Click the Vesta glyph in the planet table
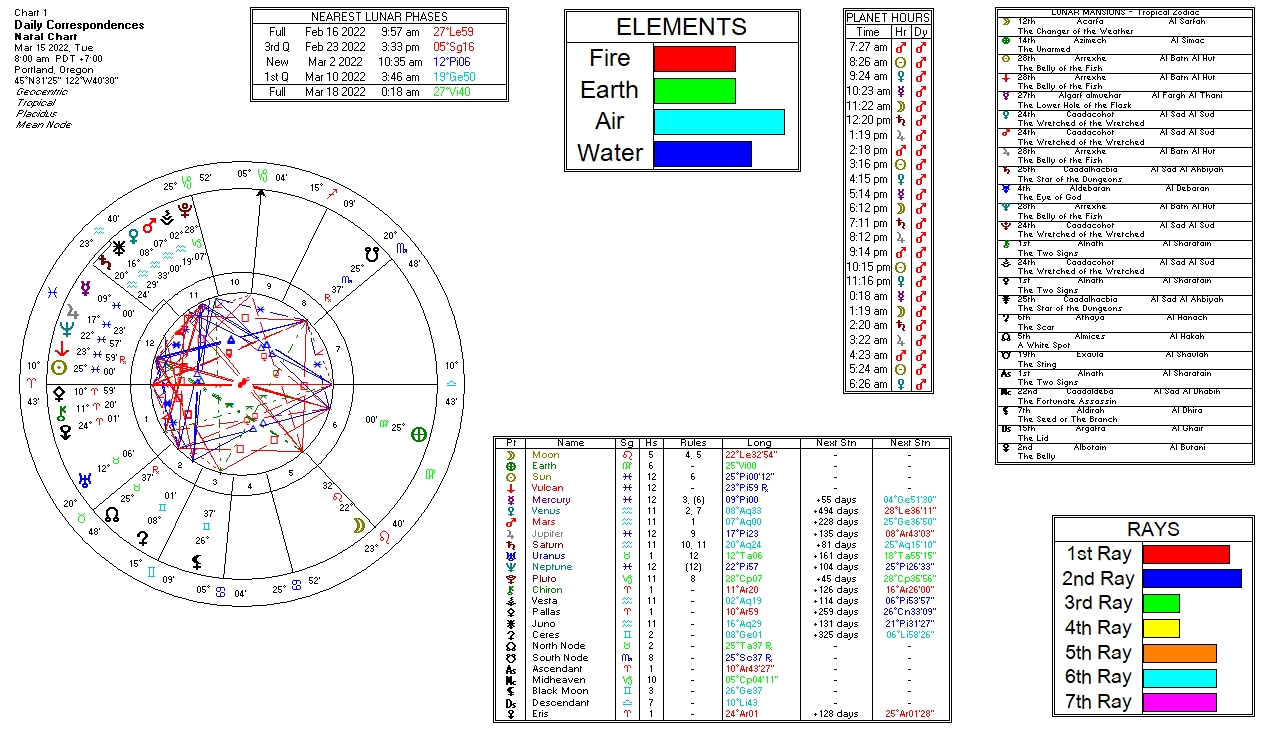Screen dimensions: 1267x741 511,601
